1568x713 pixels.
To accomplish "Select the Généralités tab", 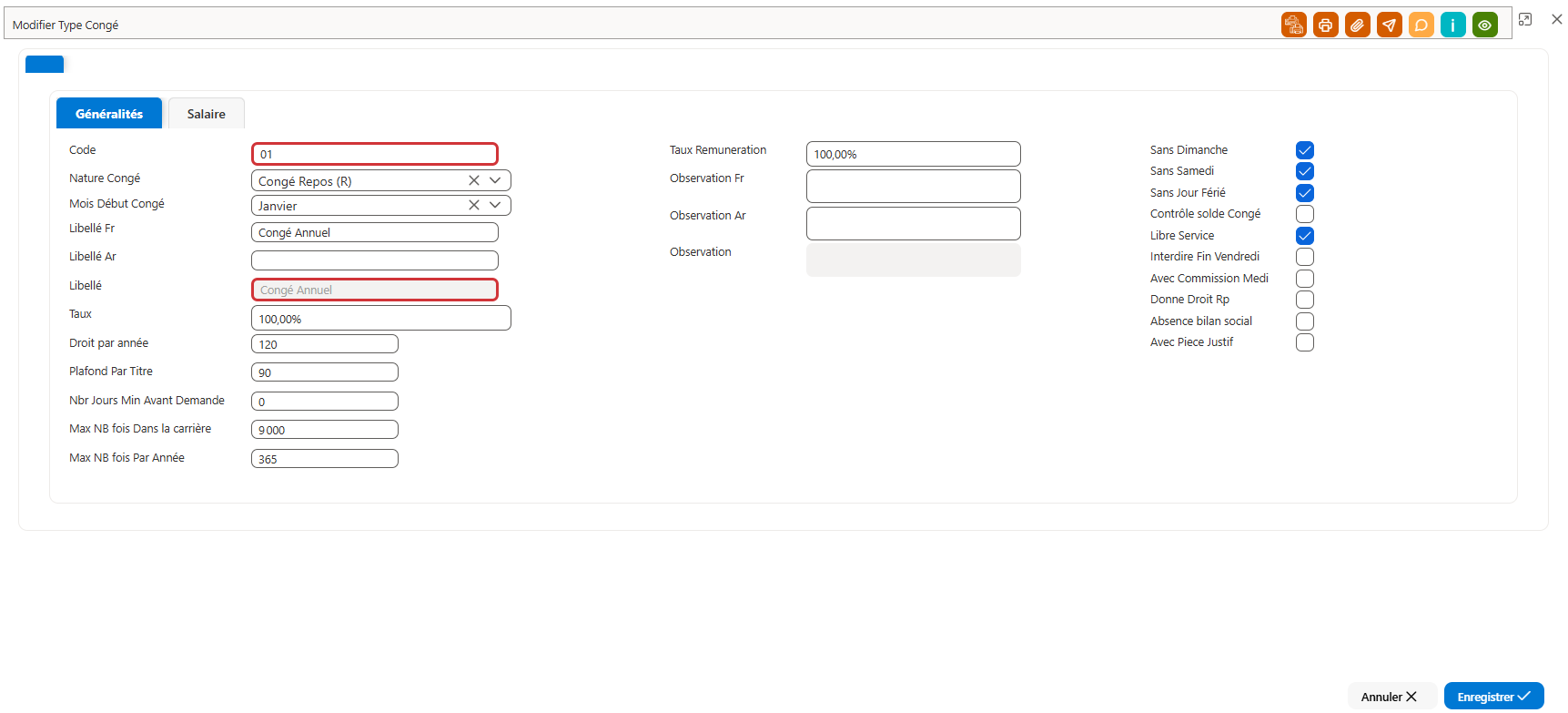I will tap(109, 114).
